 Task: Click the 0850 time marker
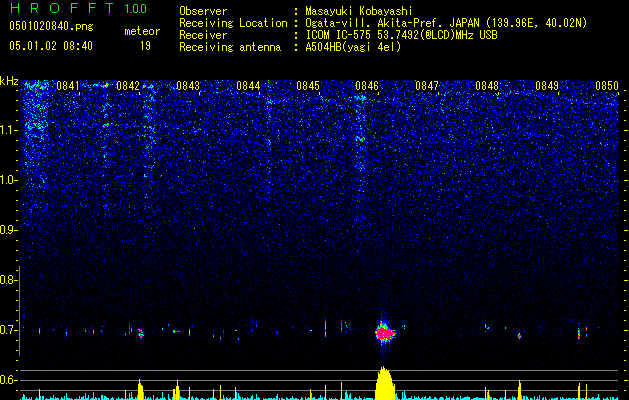[x=607, y=86]
